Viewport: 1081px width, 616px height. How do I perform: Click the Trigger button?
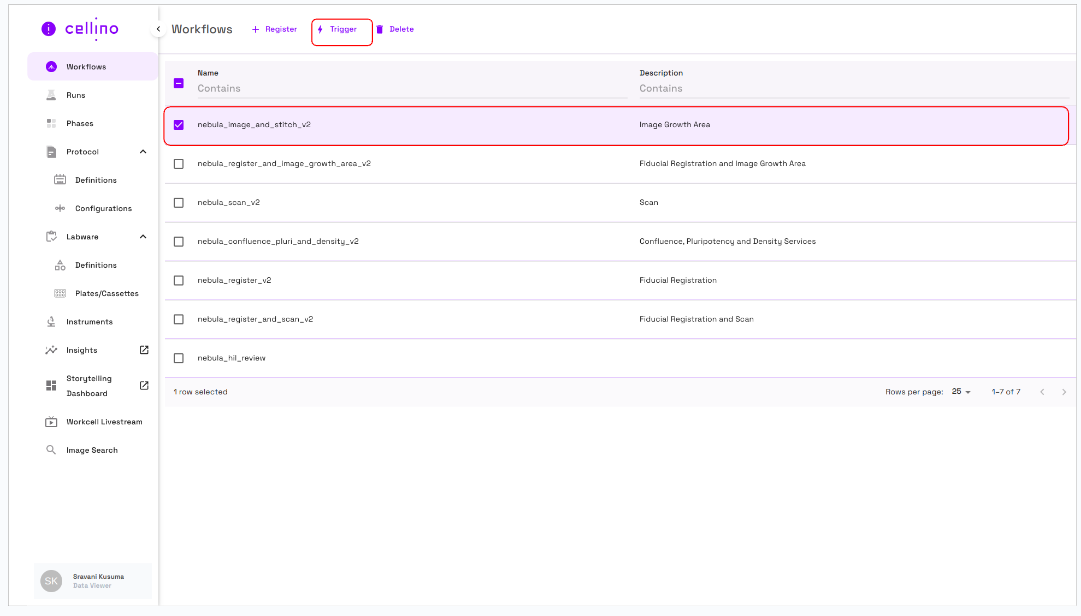coord(342,30)
